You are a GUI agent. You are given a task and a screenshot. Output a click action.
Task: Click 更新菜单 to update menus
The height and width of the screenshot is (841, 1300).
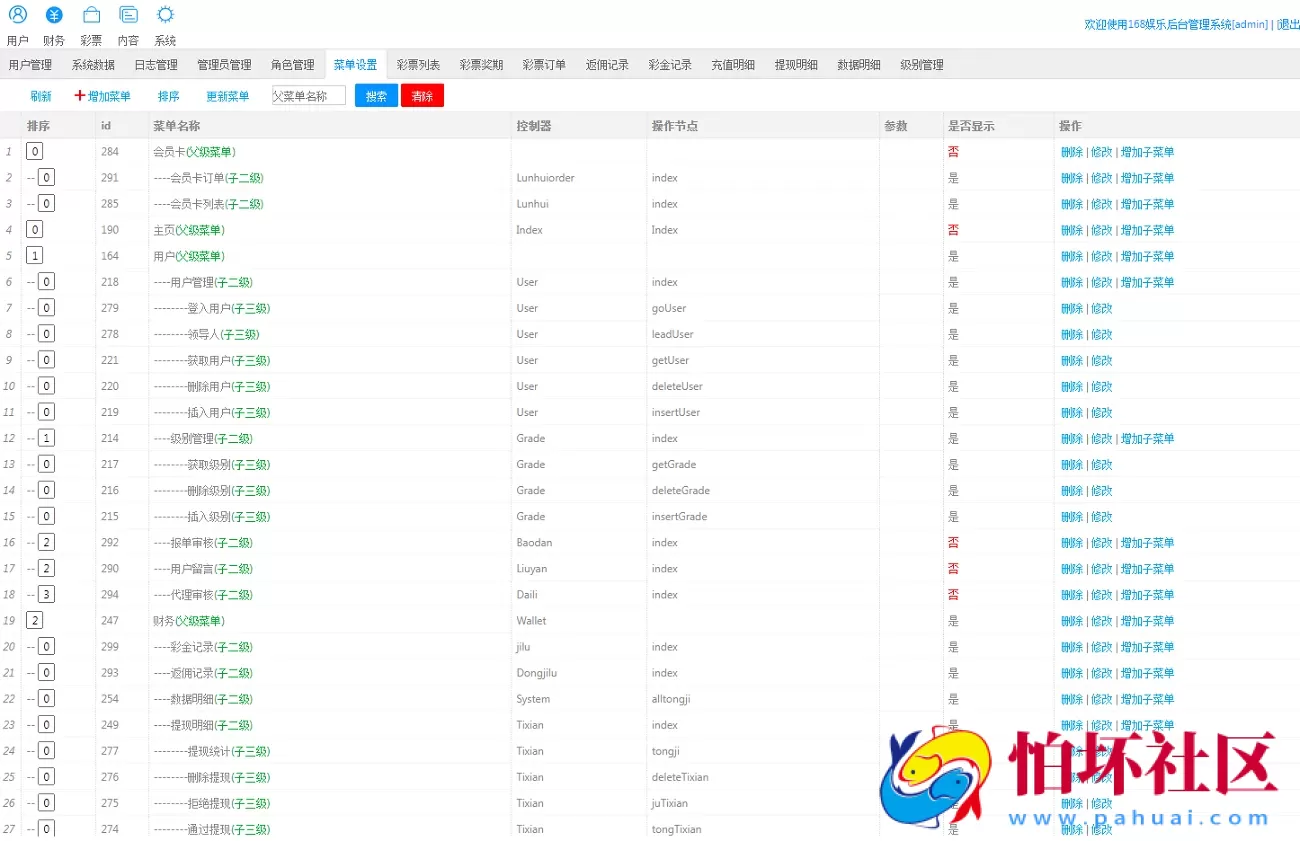click(x=227, y=95)
